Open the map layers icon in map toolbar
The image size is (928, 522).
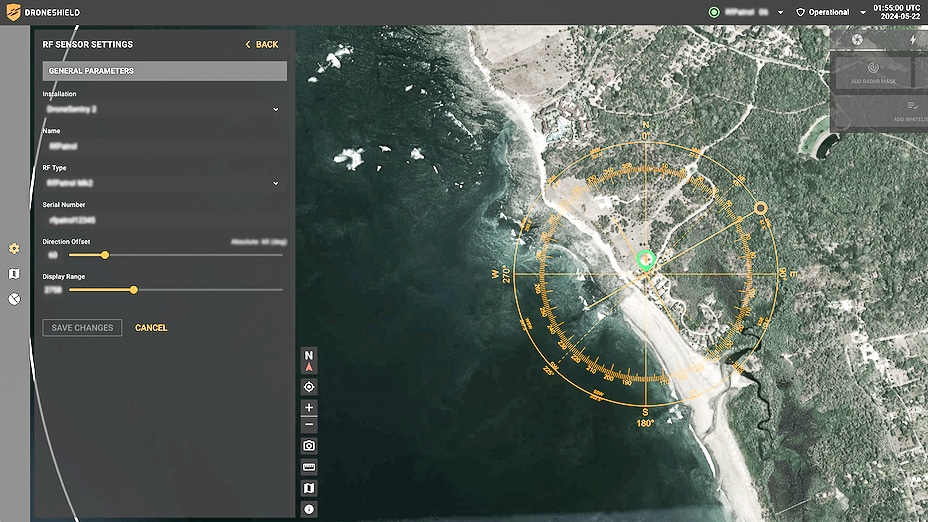309,488
